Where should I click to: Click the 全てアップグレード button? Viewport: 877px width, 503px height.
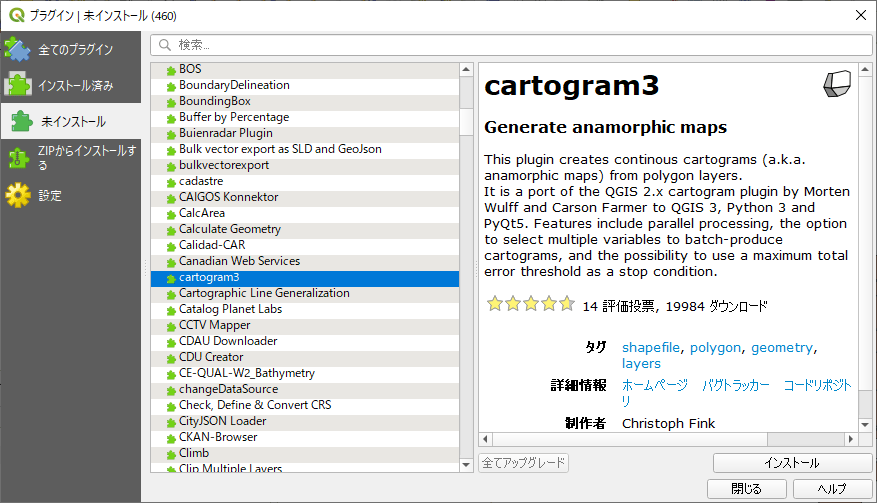[524, 463]
